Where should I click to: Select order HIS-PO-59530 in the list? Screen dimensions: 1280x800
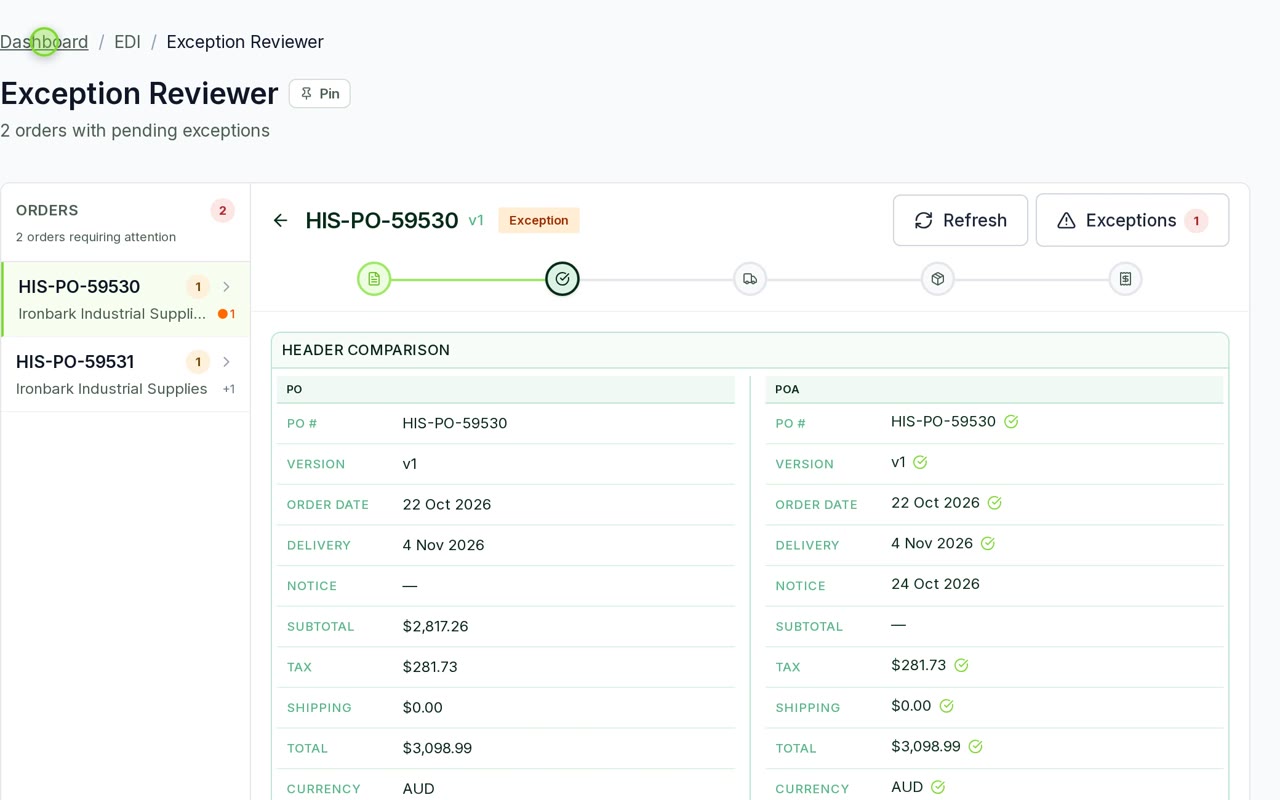[x=126, y=299]
